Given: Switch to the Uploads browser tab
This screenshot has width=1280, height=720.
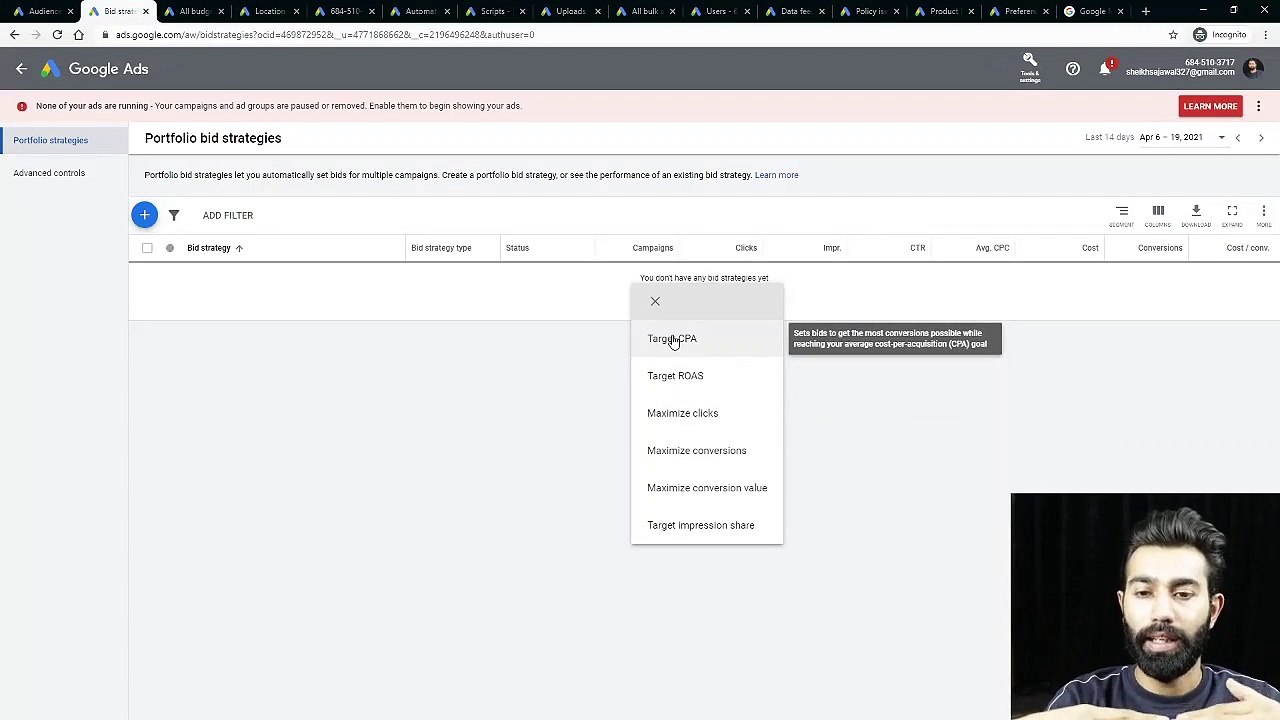Looking at the screenshot, I should click(569, 11).
